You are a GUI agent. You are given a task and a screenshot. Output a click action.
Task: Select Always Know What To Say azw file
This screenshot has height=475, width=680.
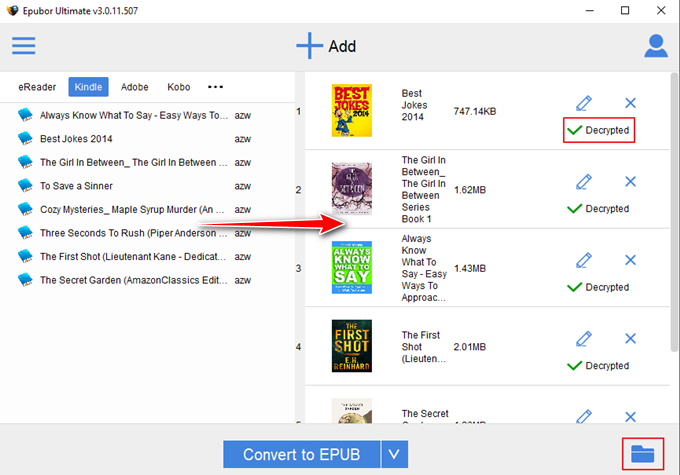point(134,115)
